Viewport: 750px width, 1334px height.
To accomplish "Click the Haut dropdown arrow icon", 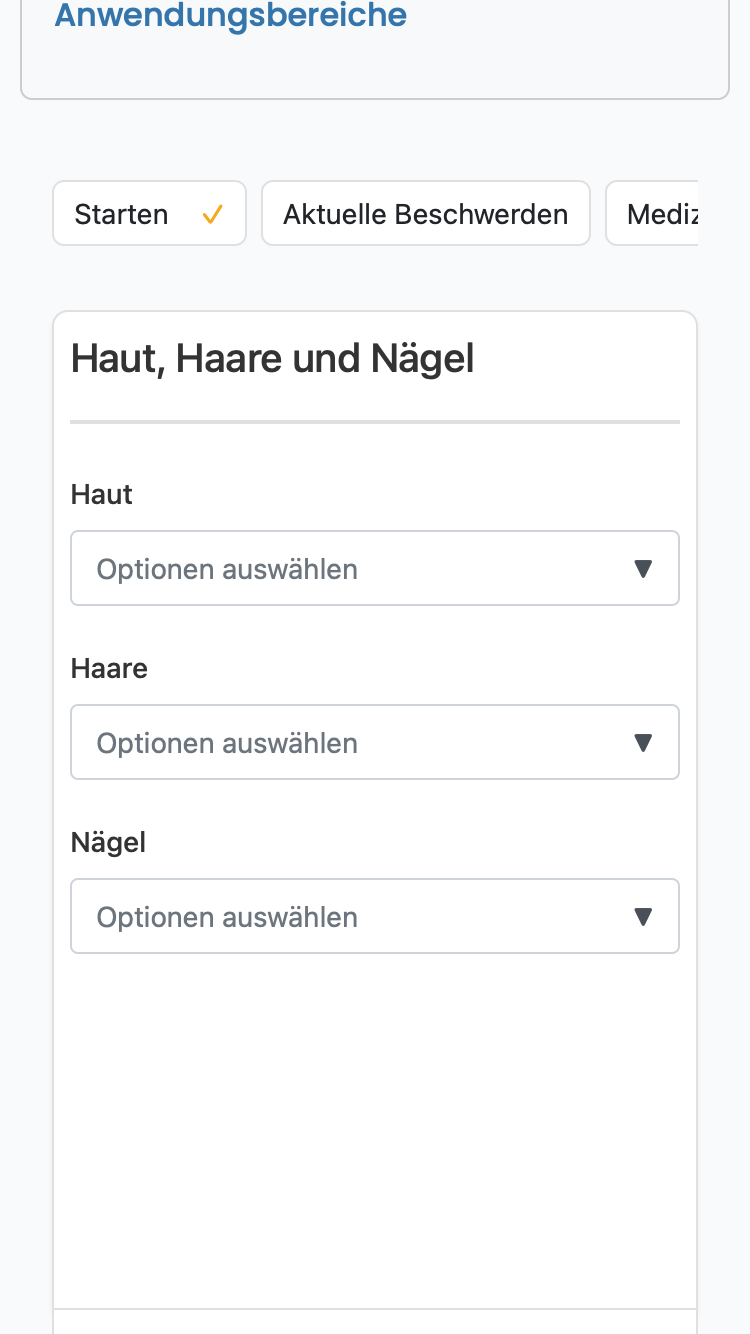I will click(x=643, y=569).
